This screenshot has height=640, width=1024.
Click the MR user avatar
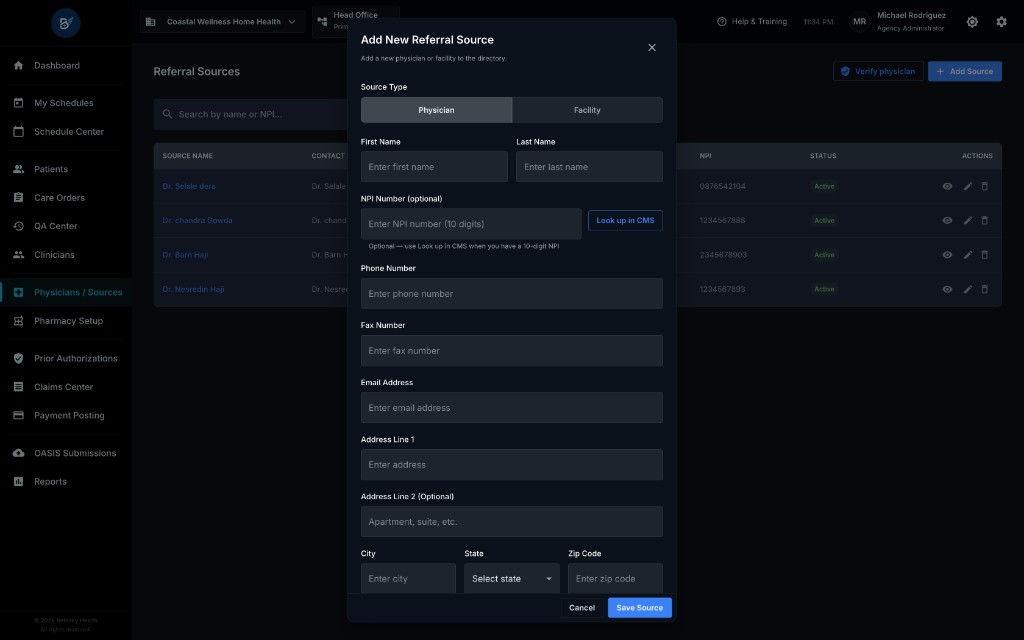click(859, 22)
